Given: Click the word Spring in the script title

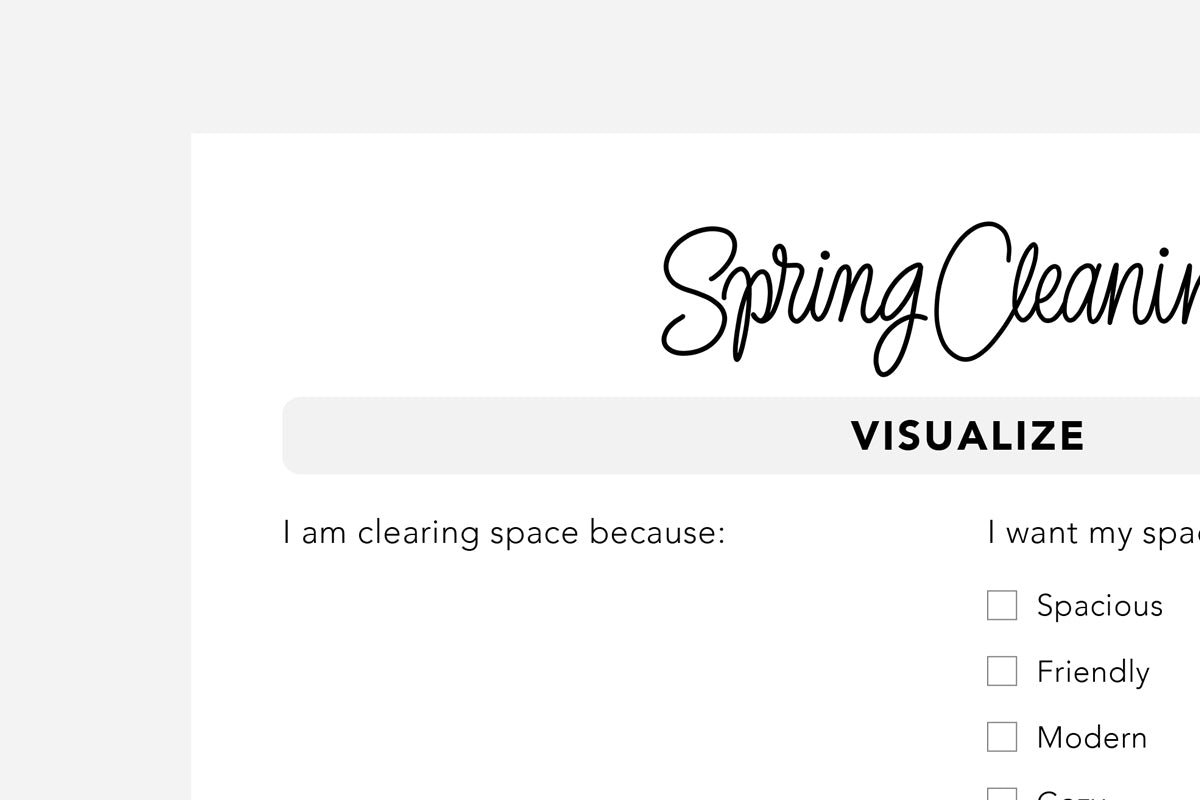Looking at the screenshot, I should (790, 290).
